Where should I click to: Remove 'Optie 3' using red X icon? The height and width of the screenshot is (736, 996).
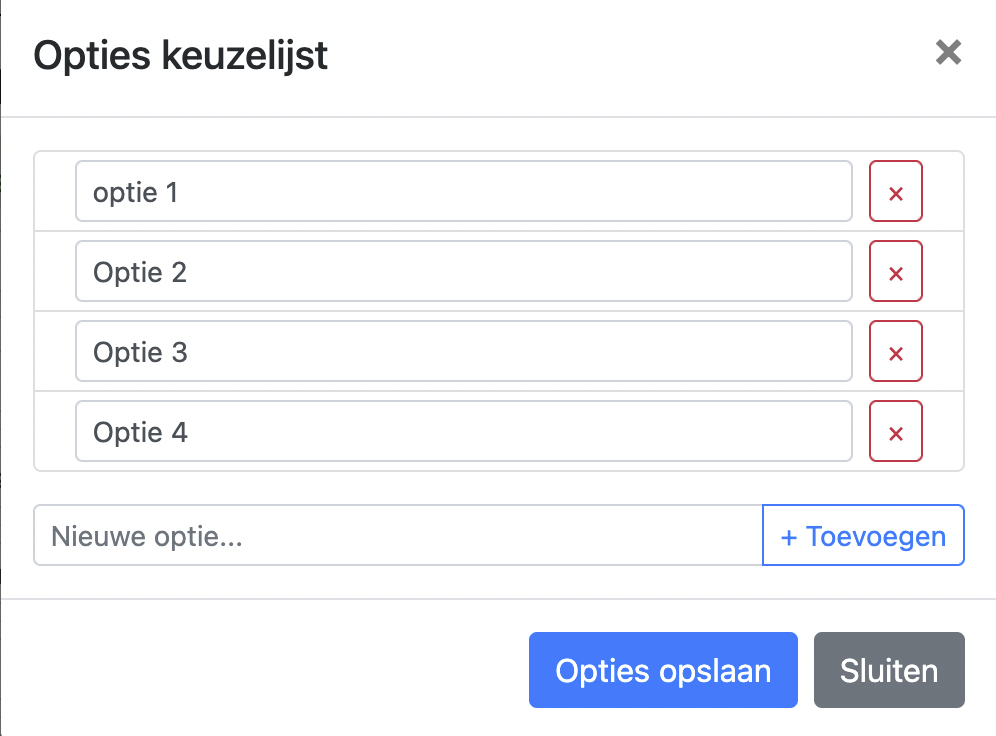(896, 351)
